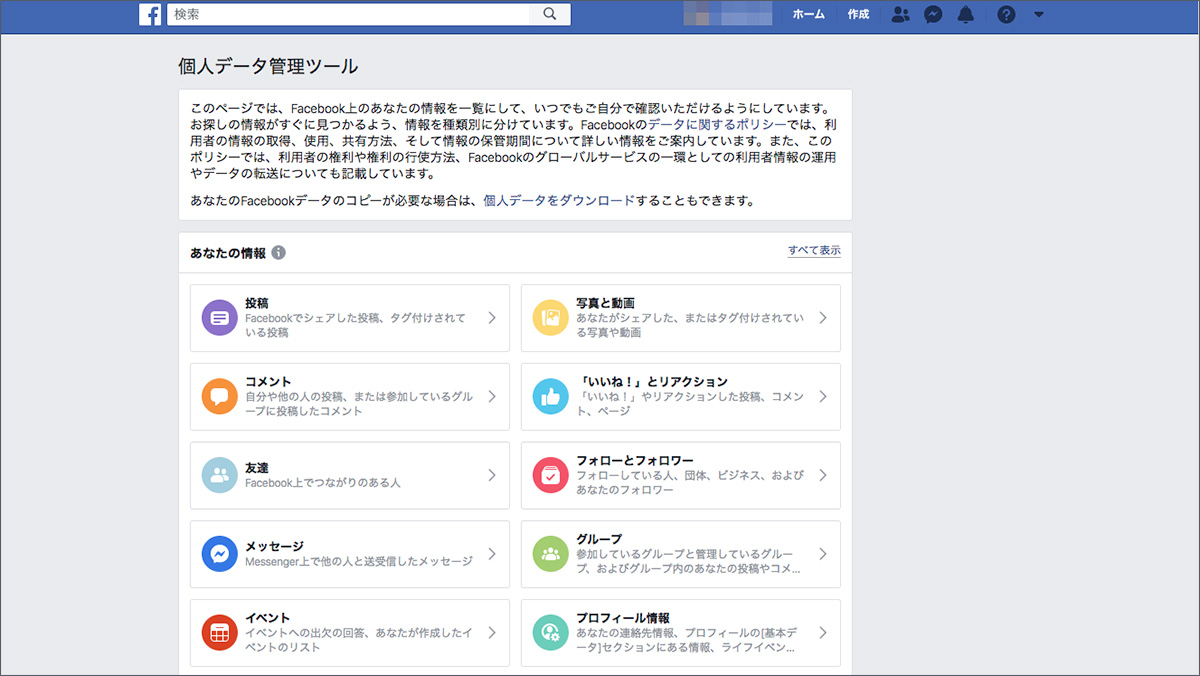This screenshot has width=1200, height=676.
Task: Open the イベント card title
Action: (x=268, y=618)
